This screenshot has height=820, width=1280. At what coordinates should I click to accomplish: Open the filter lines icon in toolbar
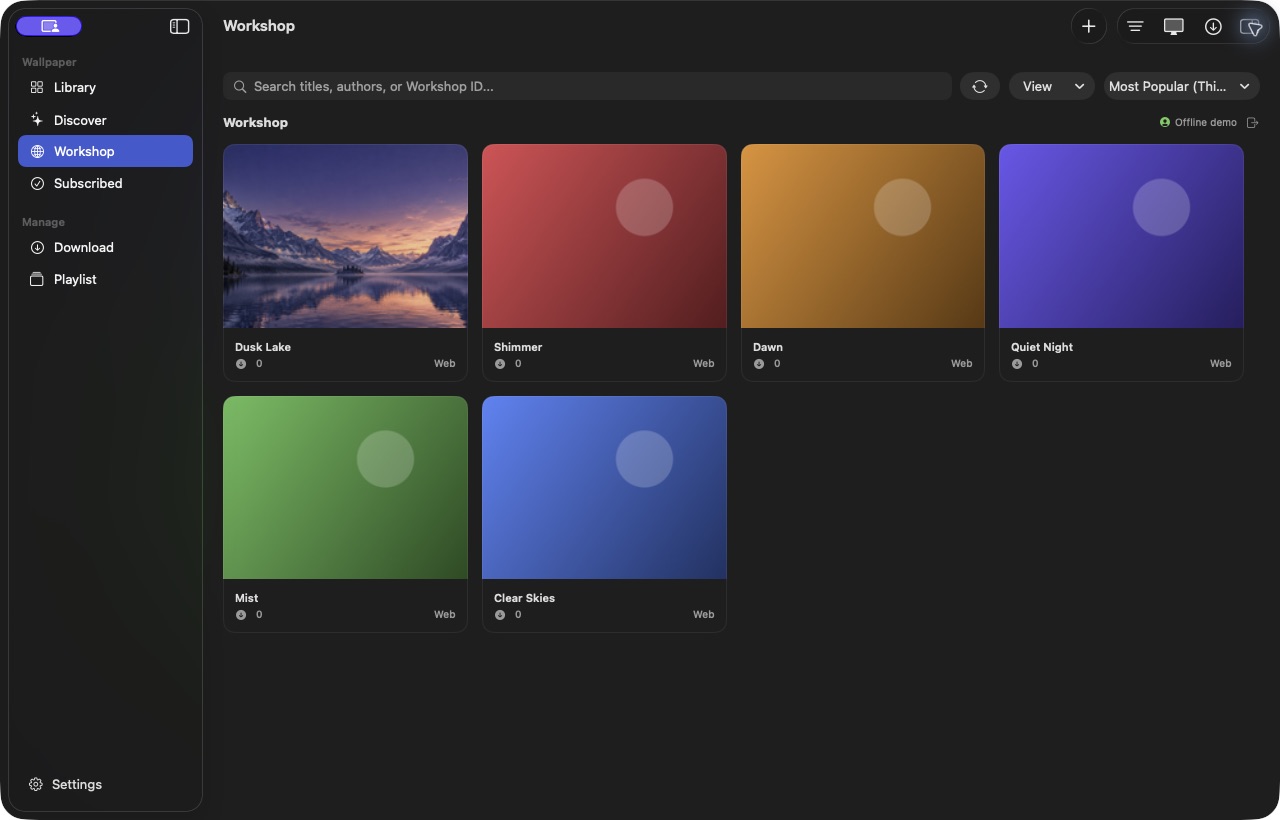[1135, 26]
